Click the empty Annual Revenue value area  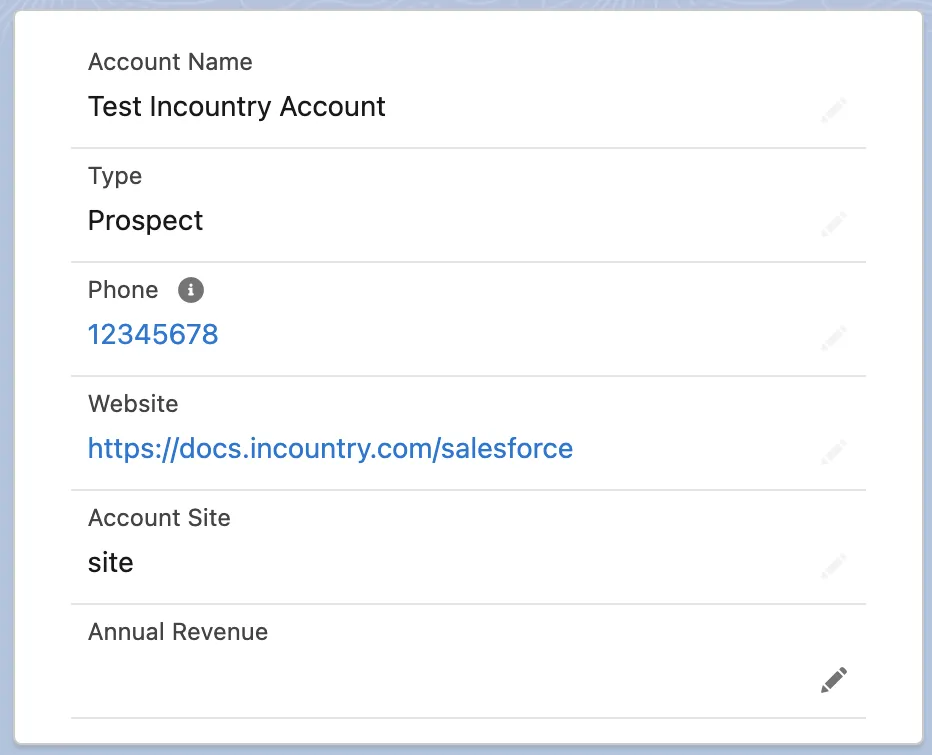400,678
